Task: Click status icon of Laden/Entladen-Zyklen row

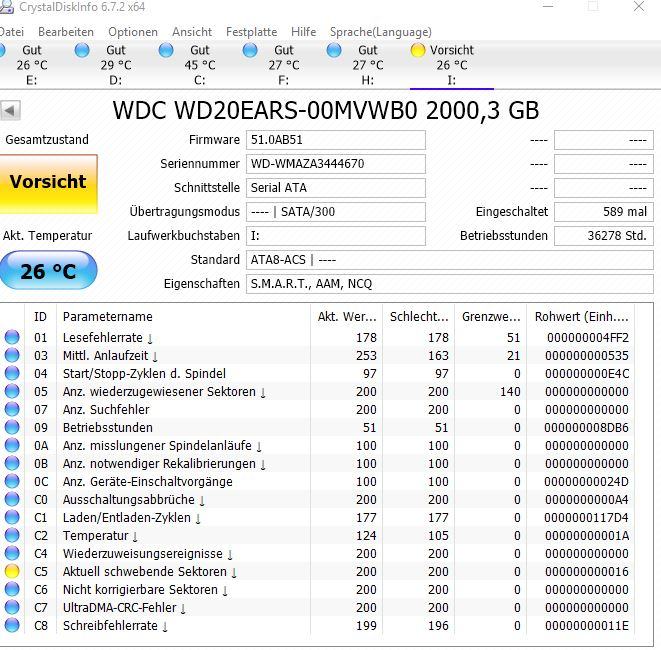Action: tap(12, 518)
